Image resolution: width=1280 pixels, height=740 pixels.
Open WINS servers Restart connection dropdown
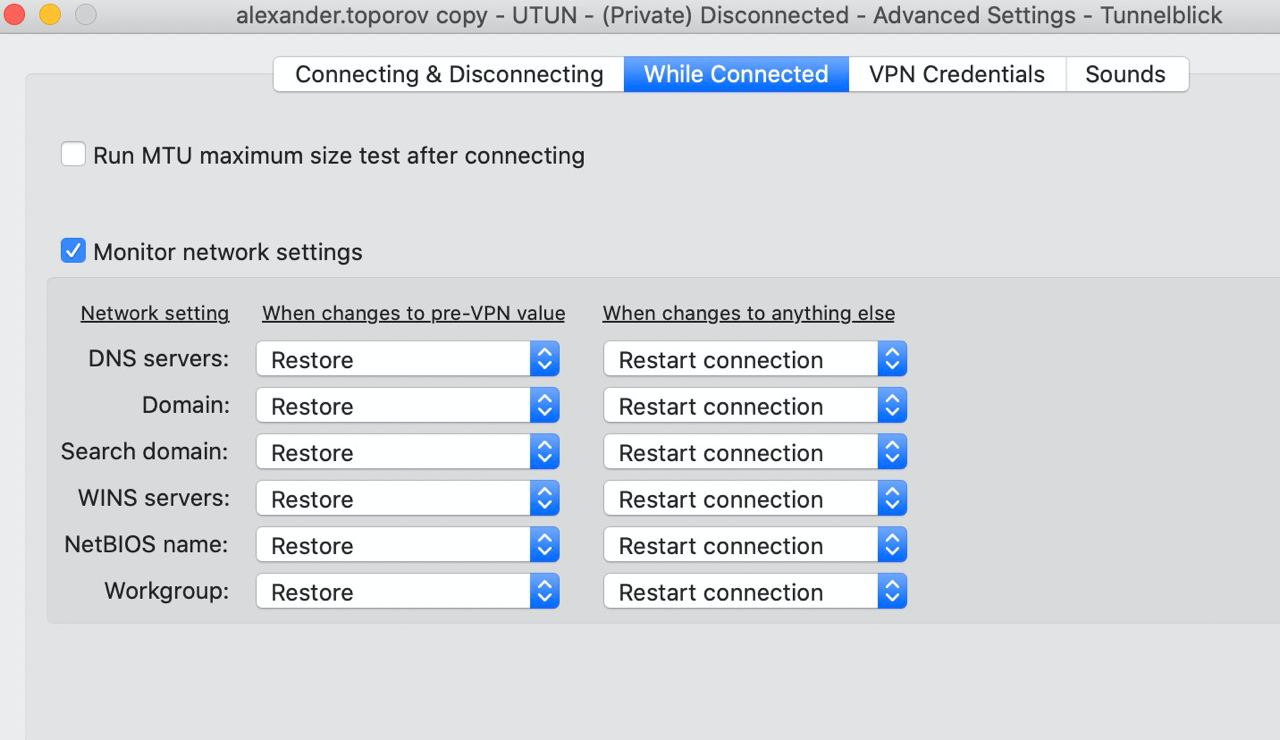pos(755,498)
